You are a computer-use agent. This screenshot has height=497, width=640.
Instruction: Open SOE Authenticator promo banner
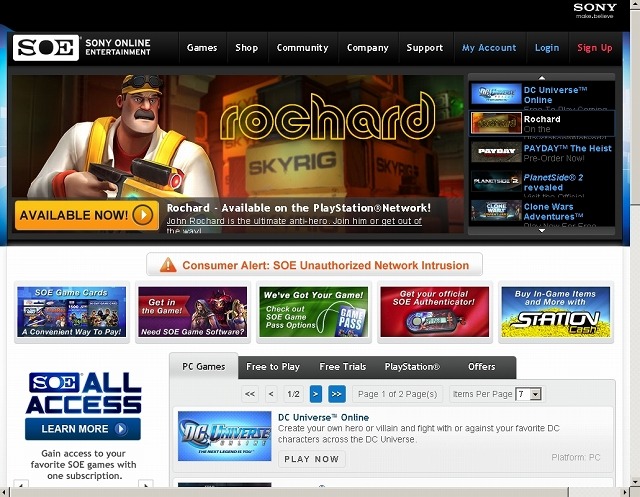click(435, 312)
